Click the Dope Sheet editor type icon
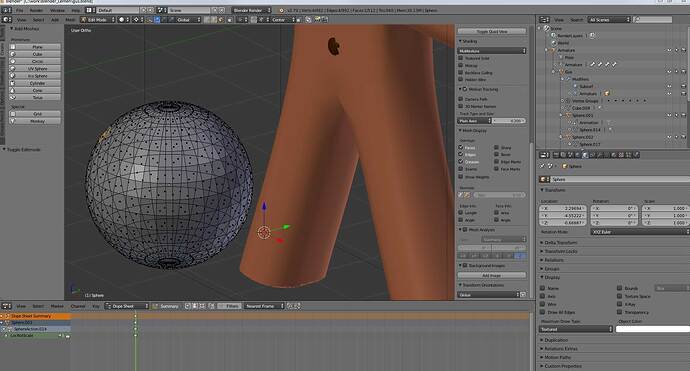690x371 pixels. click(7, 306)
